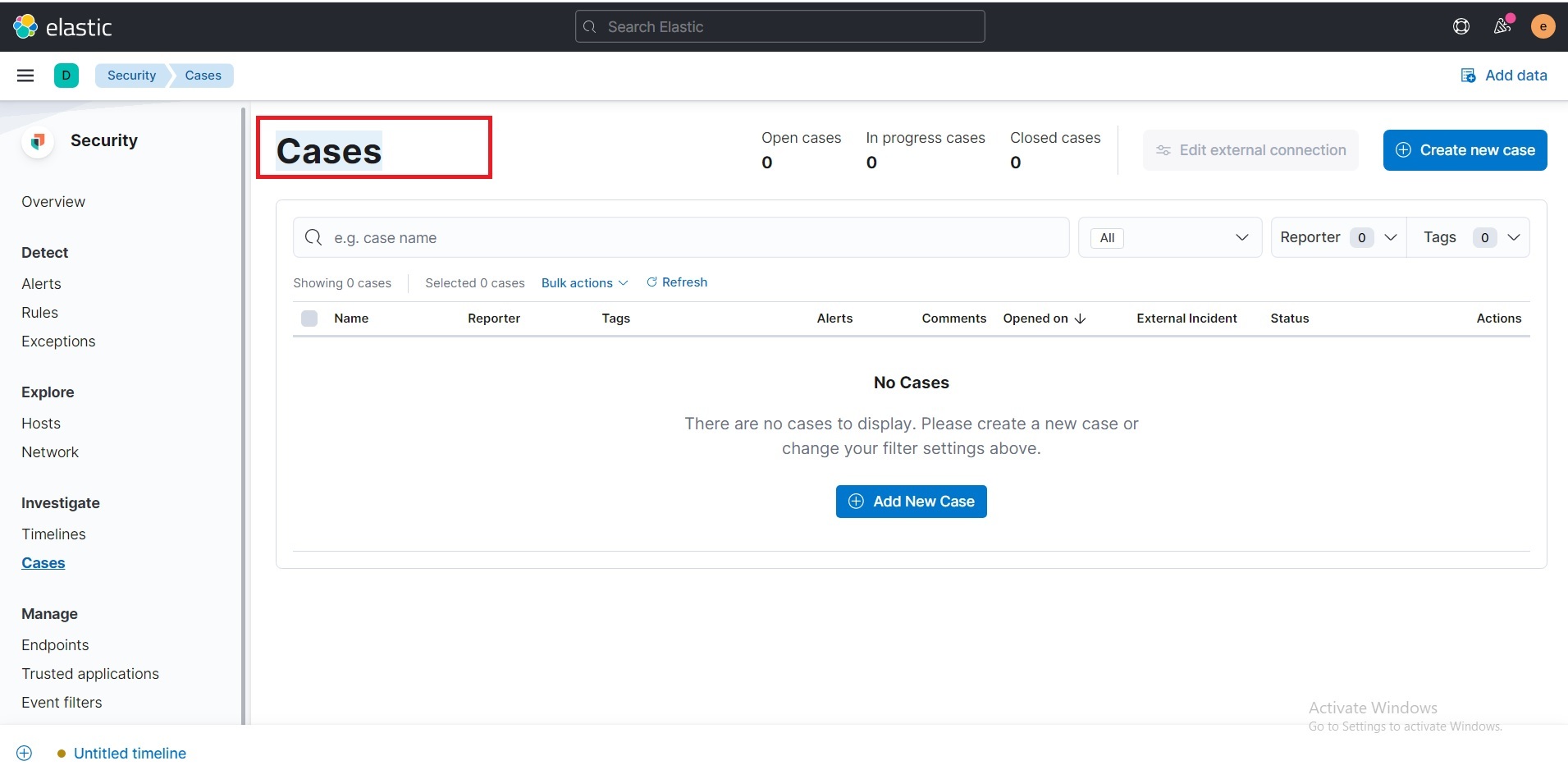The image size is (1568, 770).
Task: Click the case name search field
Action: pos(681,237)
